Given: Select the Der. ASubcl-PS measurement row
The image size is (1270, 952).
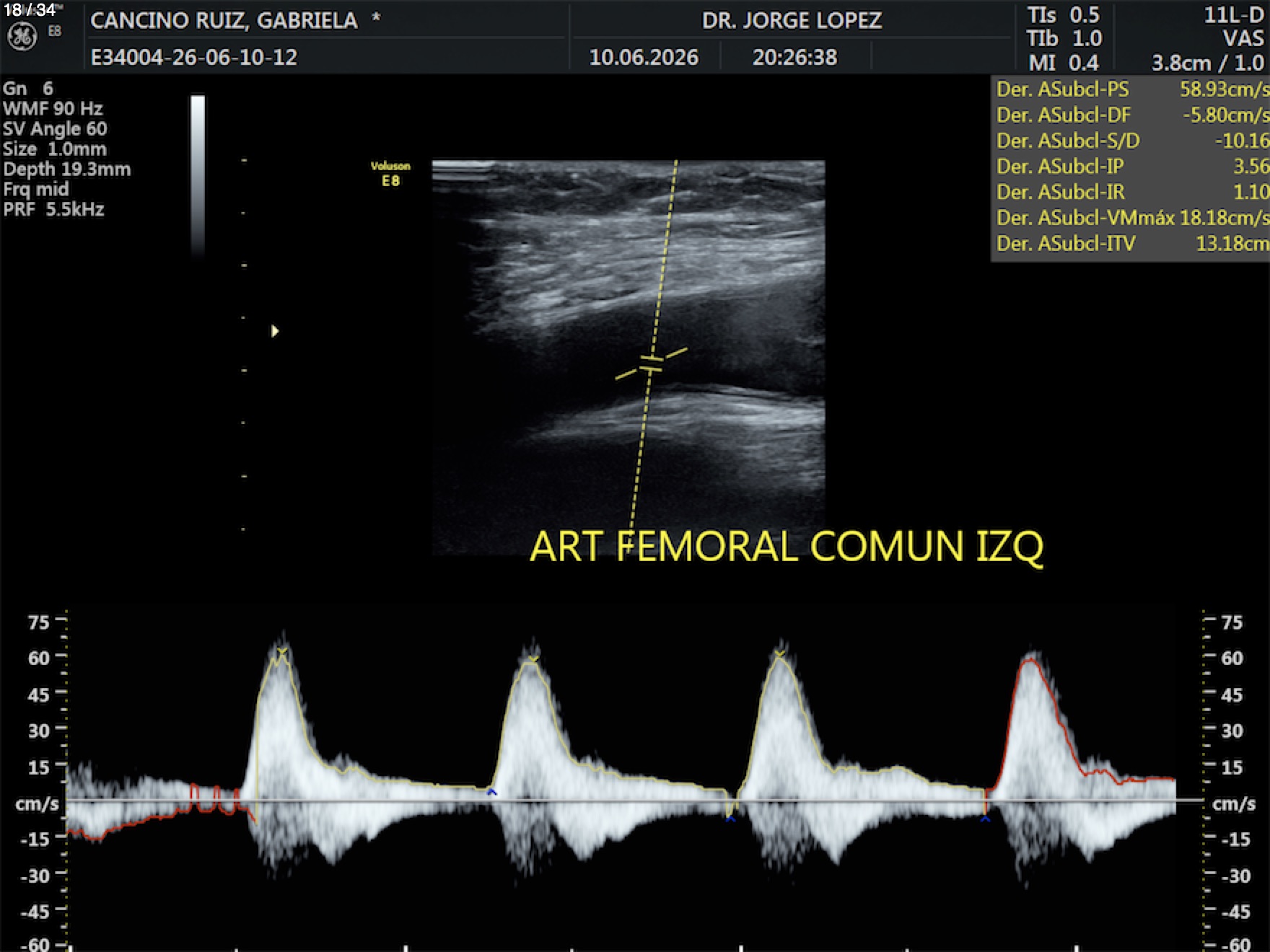Looking at the screenshot, I should point(1131,89).
